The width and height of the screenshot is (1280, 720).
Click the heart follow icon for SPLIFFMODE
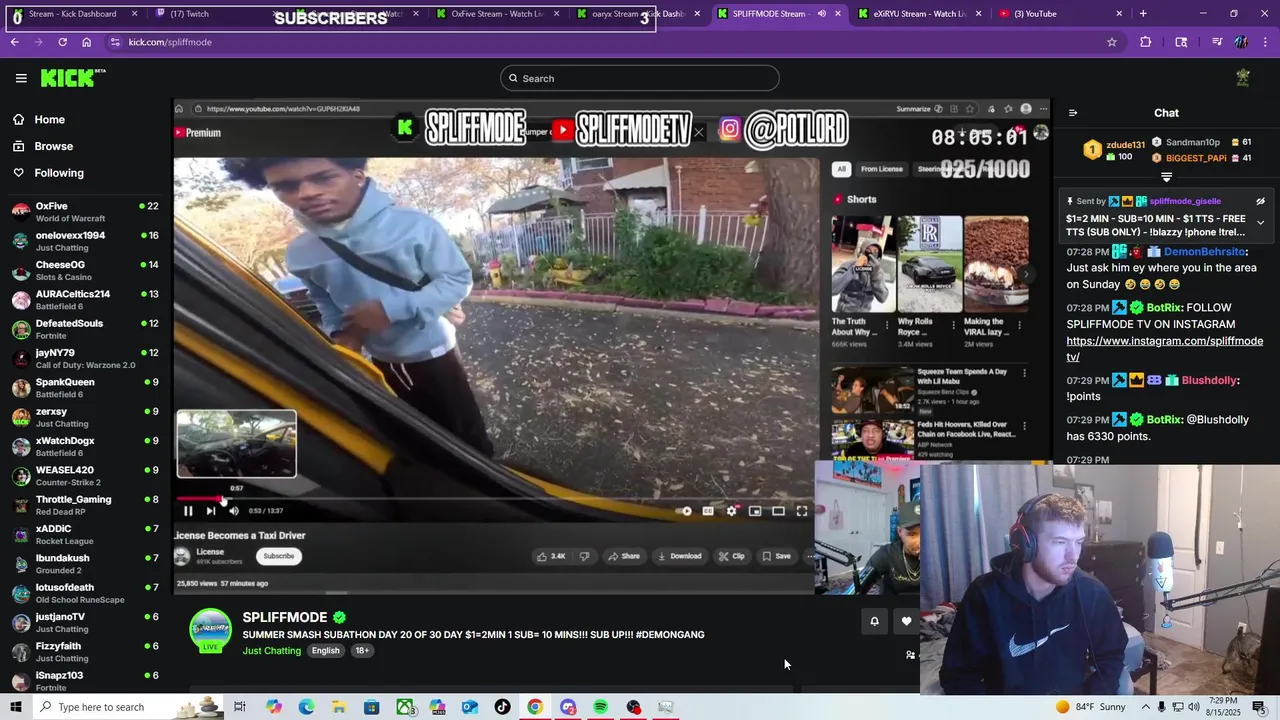pos(906,621)
